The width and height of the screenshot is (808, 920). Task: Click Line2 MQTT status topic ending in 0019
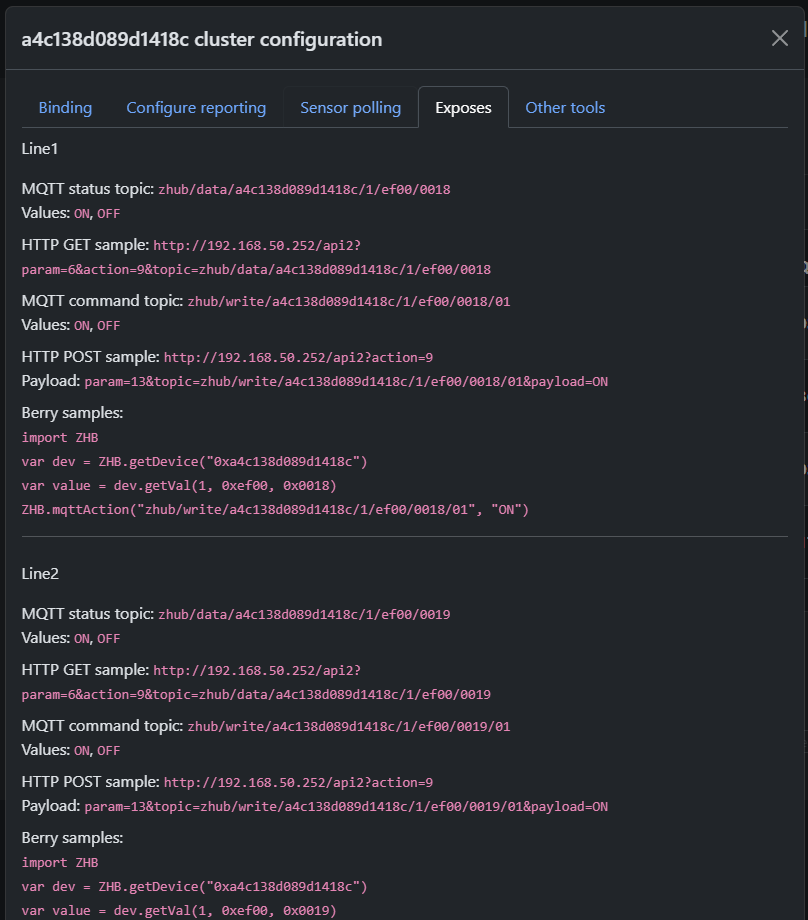pos(304,614)
